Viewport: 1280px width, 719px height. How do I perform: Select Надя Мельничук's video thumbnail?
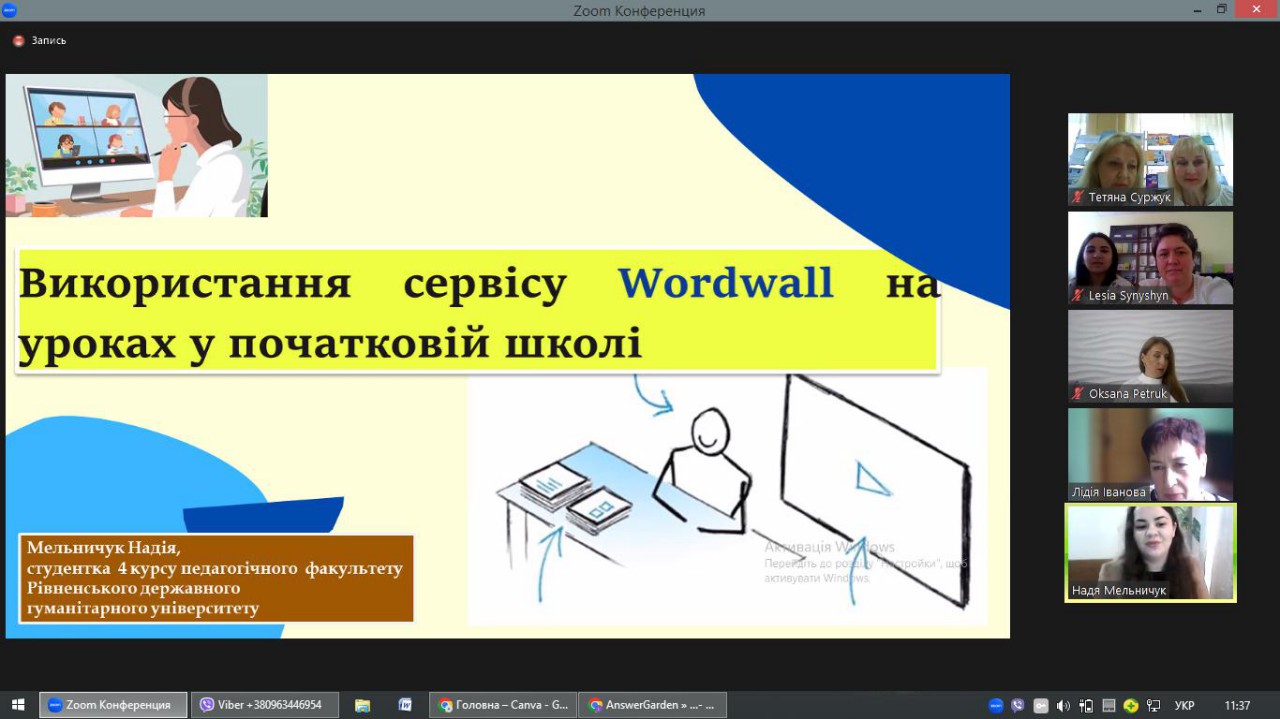(x=1150, y=552)
